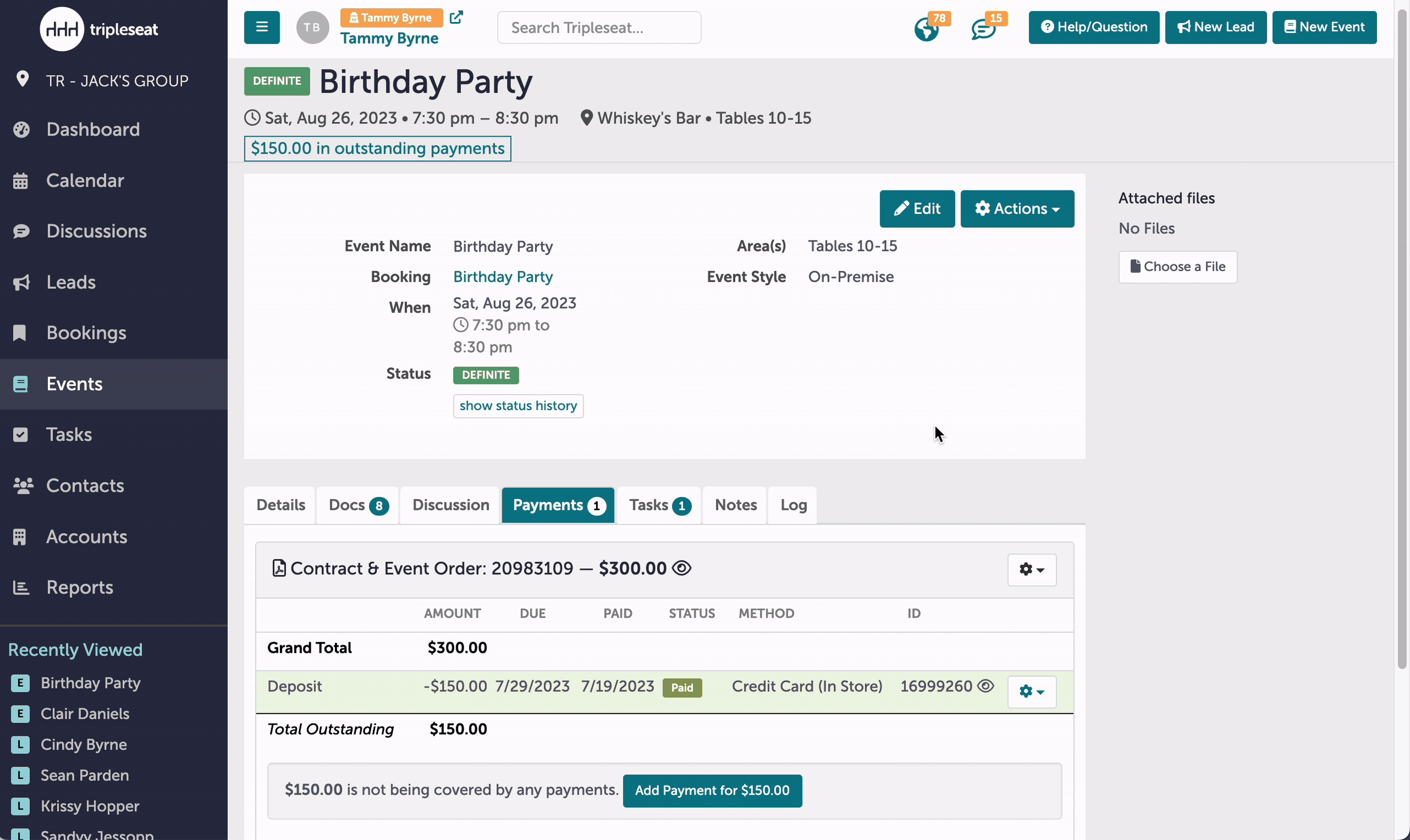Screen dimensions: 1410x840
Task: Toggle eye icon next to $300.00 contract total
Action: 682,568
